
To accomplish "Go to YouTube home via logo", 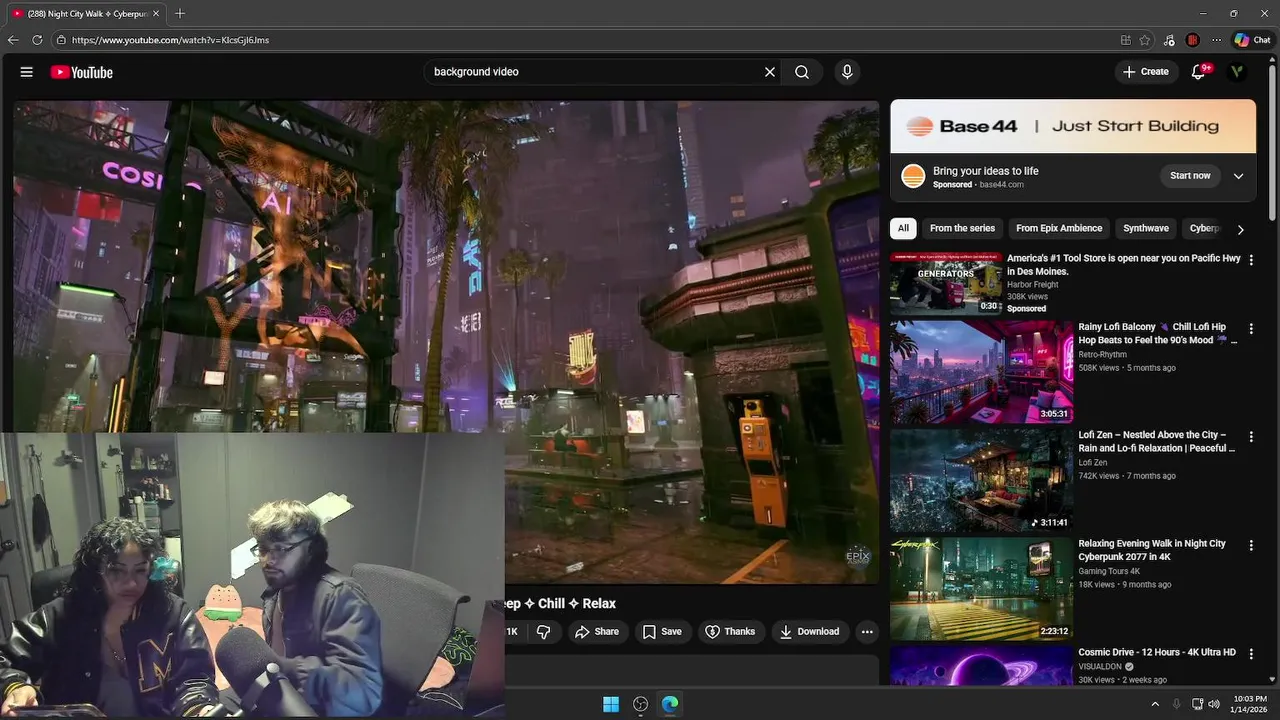I will (x=81, y=72).
